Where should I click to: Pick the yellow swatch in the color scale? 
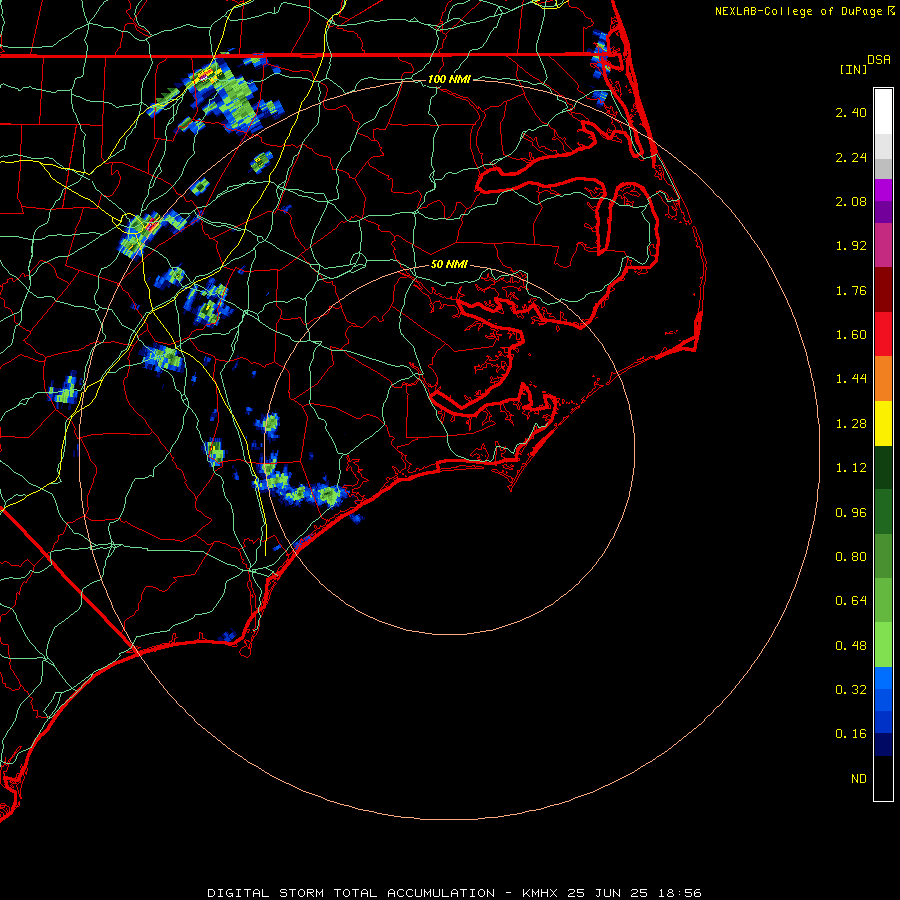coord(883,424)
